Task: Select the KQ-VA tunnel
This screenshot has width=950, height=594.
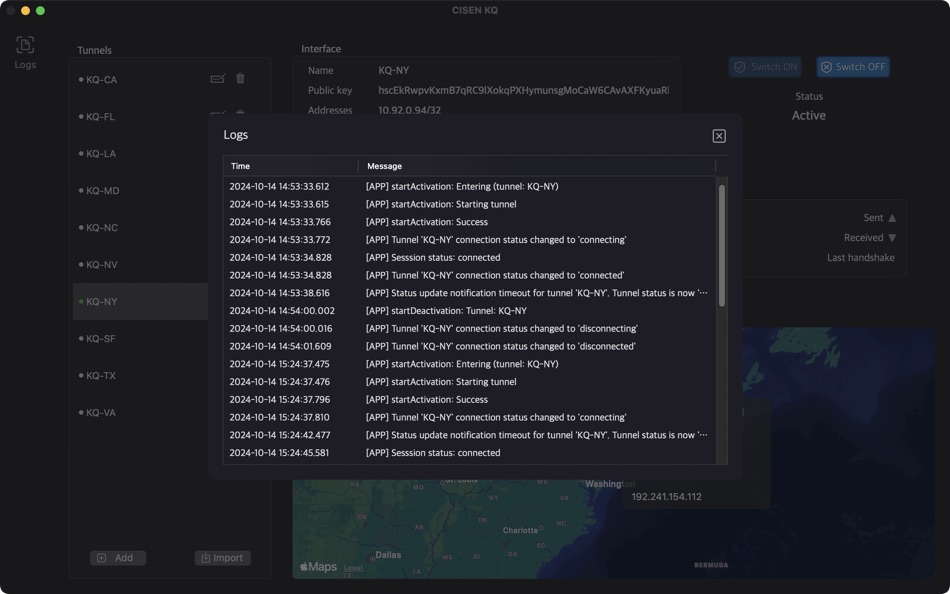Action: pyautogui.click(x=141, y=412)
